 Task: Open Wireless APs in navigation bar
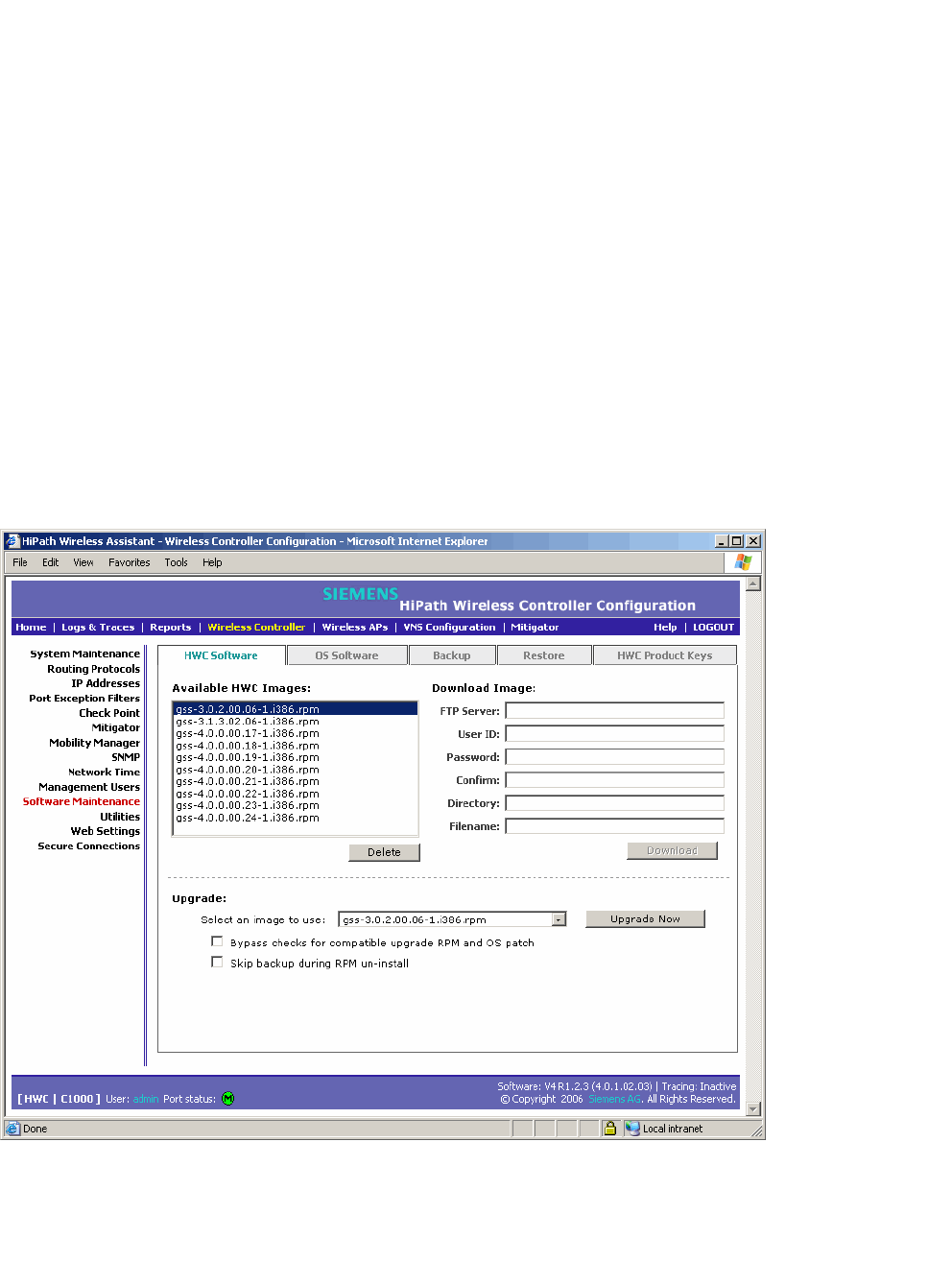click(x=355, y=627)
